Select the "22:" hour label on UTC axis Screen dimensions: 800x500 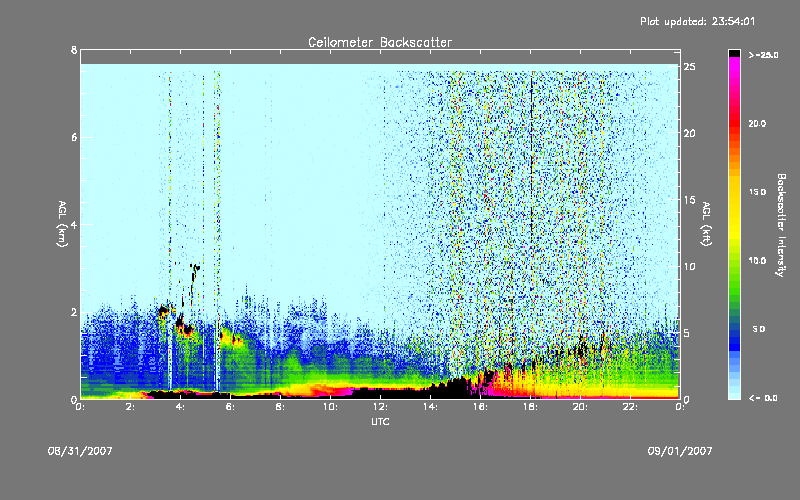(x=630, y=407)
